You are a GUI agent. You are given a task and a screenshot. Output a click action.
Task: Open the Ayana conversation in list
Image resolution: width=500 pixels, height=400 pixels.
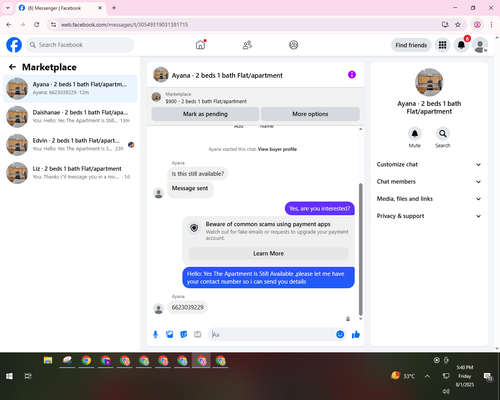[70, 89]
